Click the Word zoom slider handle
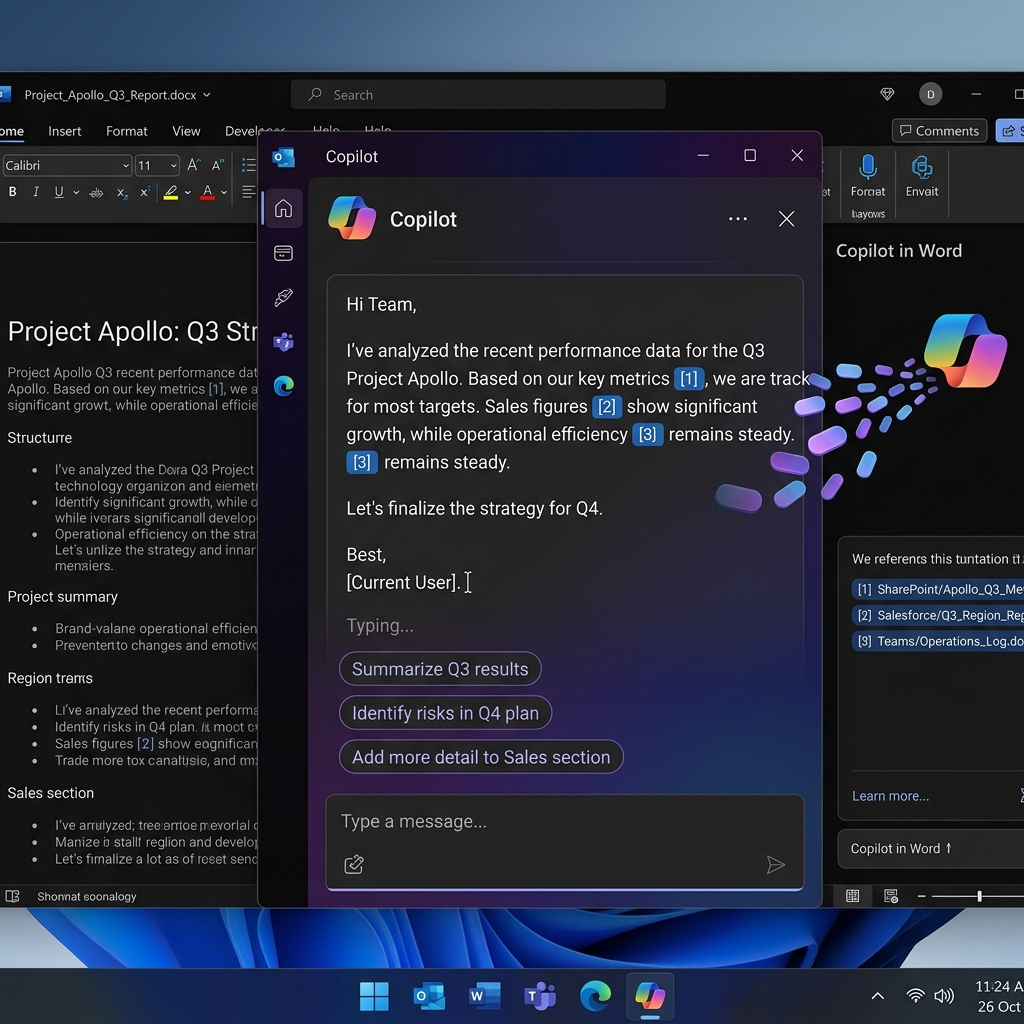The height and width of the screenshot is (1024, 1024). (979, 897)
